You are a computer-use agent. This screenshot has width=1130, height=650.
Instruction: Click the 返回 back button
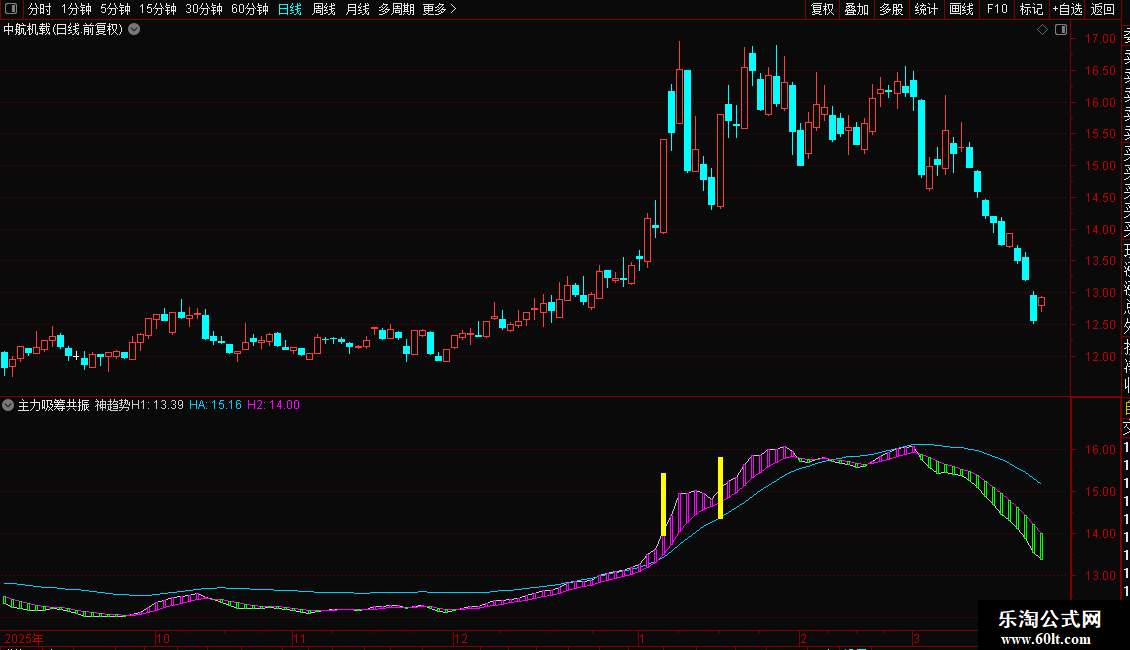[1103, 9]
